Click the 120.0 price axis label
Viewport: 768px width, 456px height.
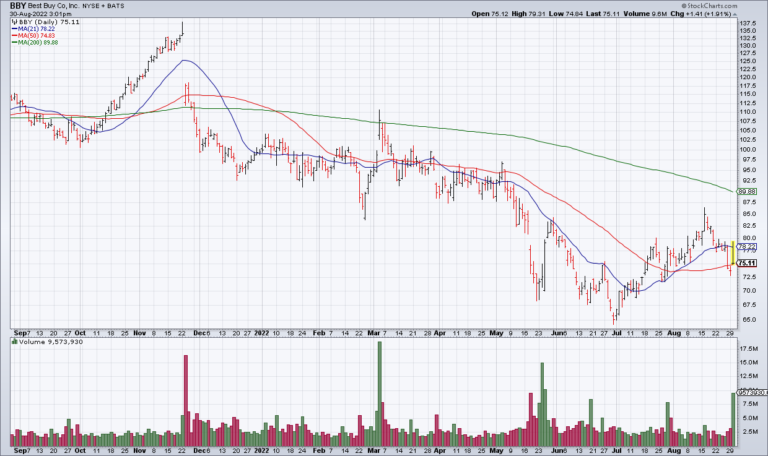tap(747, 77)
